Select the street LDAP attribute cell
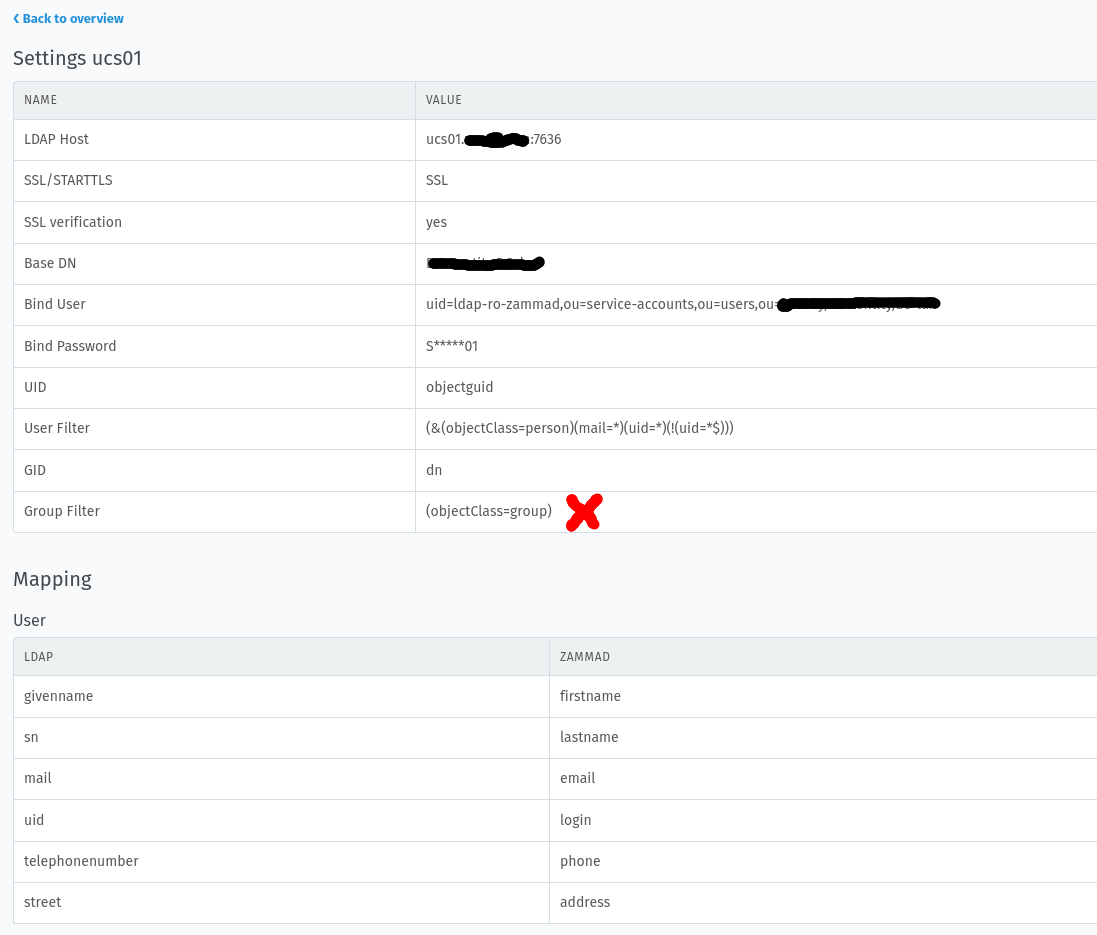 click(43, 902)
